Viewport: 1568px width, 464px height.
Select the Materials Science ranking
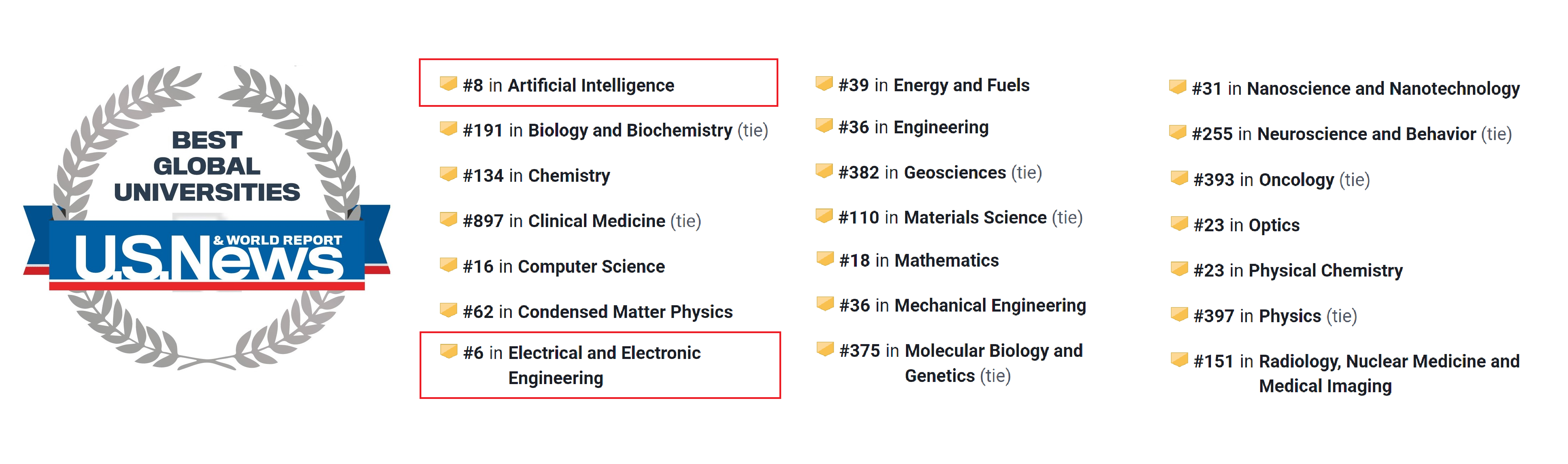click(x=960, y=218)
